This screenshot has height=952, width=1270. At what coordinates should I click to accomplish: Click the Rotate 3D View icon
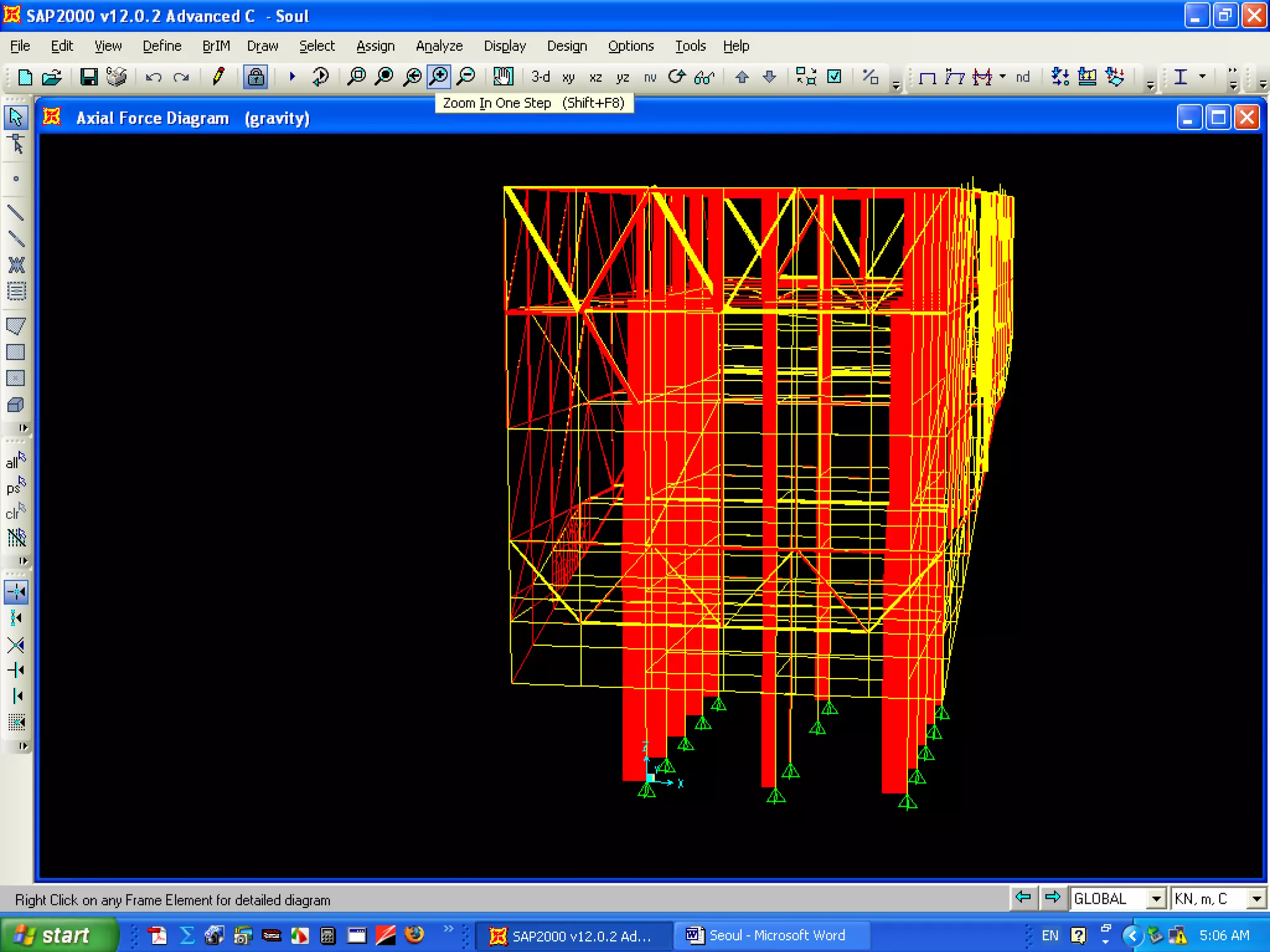pos(677,77)
